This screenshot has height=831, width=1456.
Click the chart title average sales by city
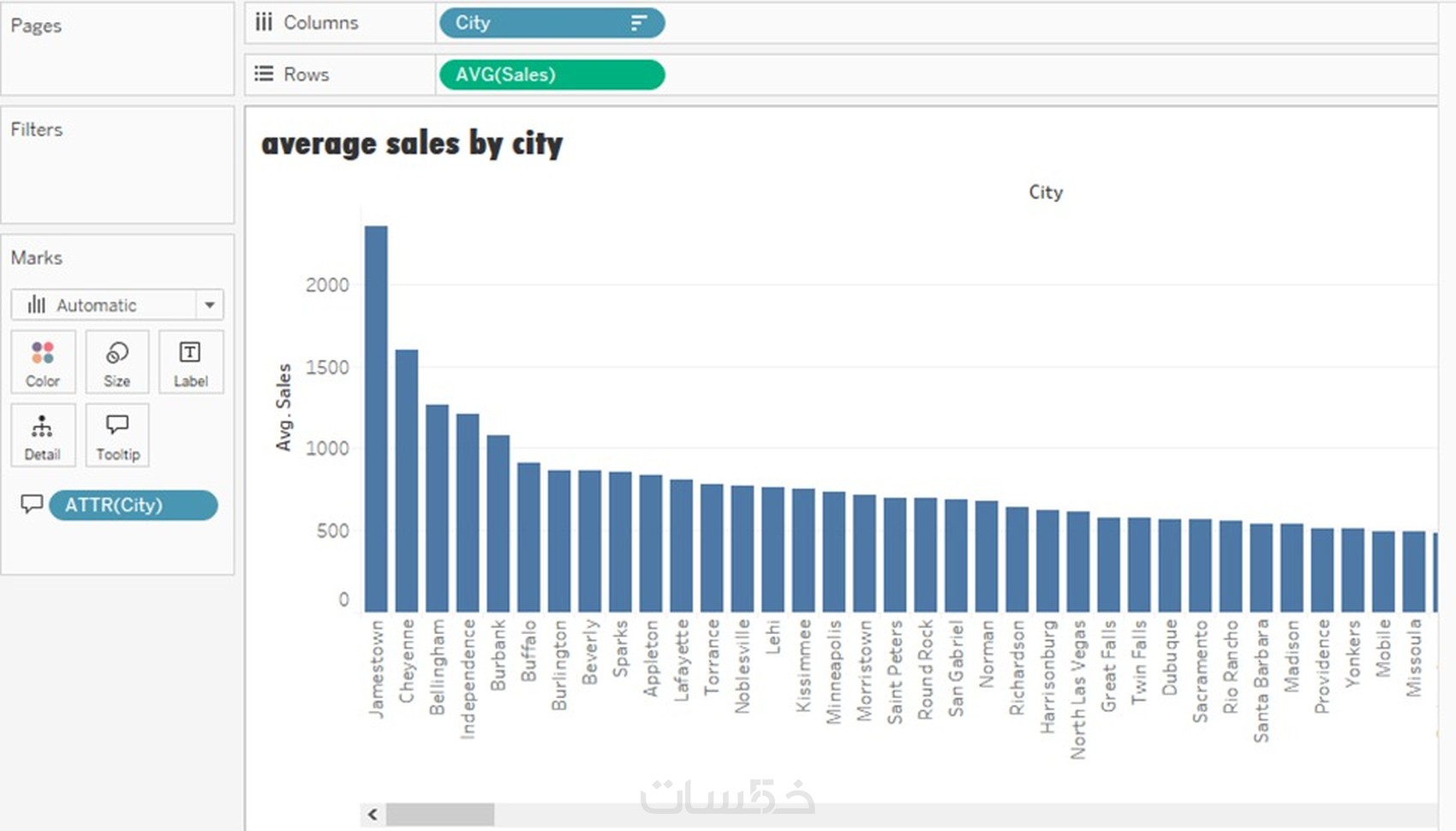(x=412, y=144)
